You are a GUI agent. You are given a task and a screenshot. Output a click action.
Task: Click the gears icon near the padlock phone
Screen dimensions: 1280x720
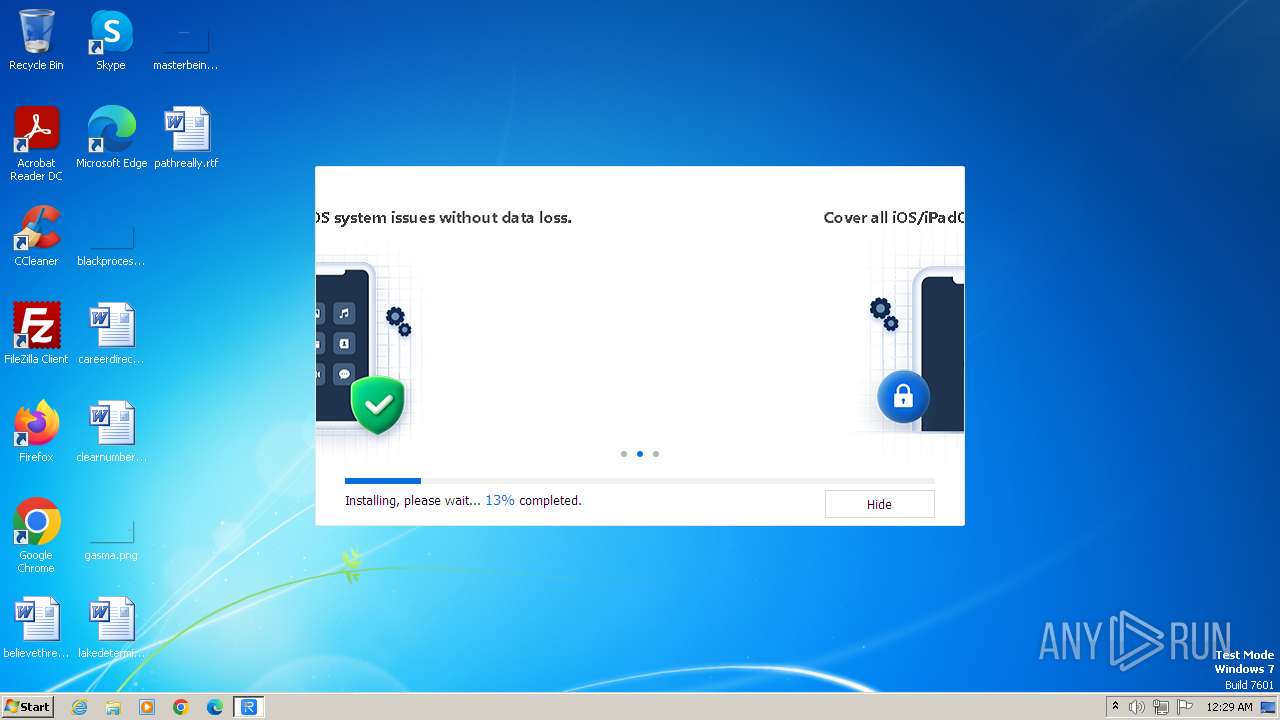[x=884, y=314]
